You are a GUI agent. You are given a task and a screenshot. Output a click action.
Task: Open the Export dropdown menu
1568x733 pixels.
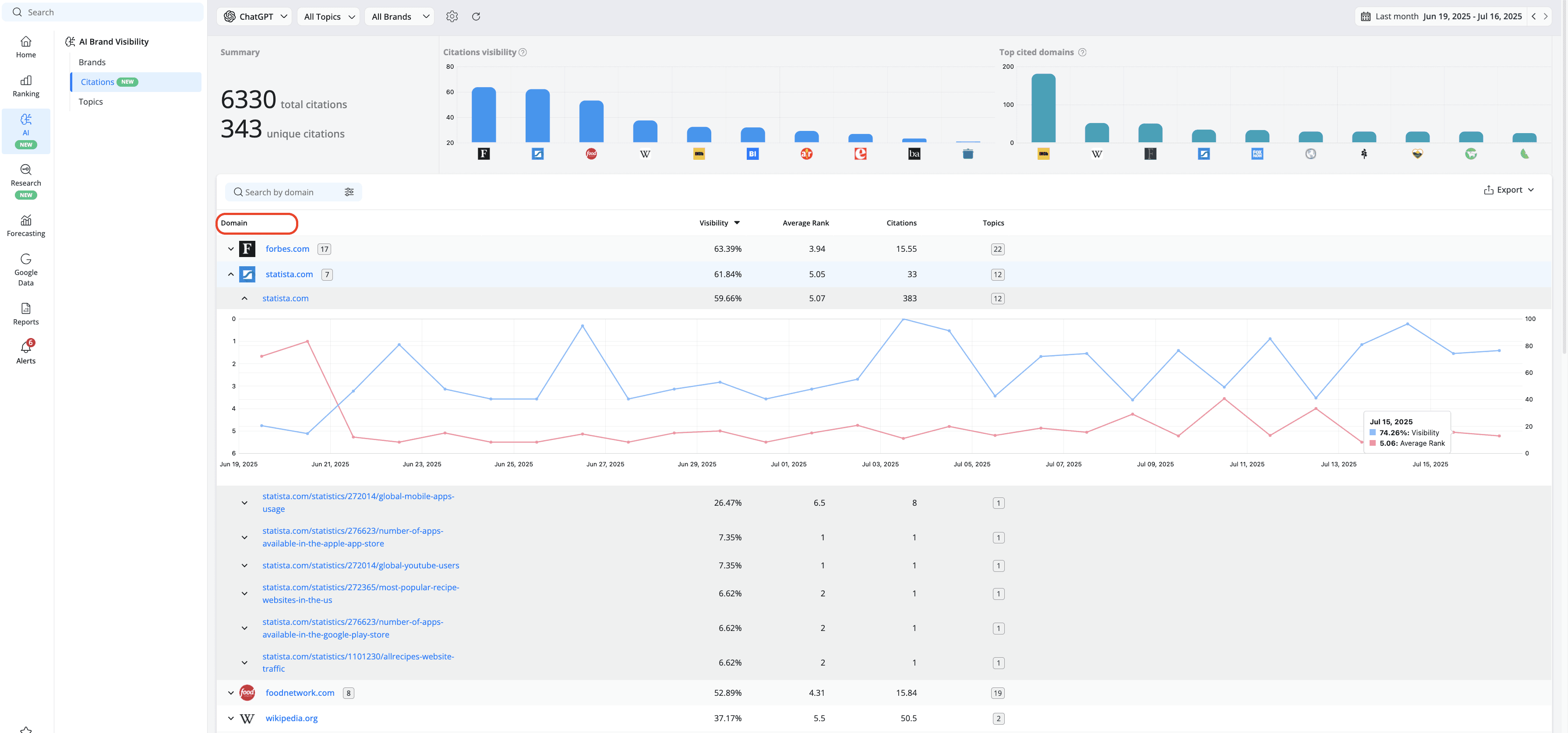click(x=1510, y=190)
